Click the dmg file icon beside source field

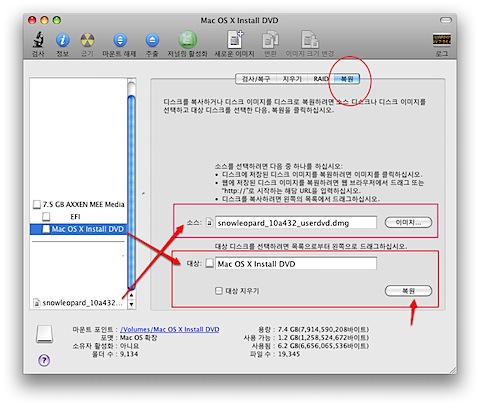coord(209,222)
